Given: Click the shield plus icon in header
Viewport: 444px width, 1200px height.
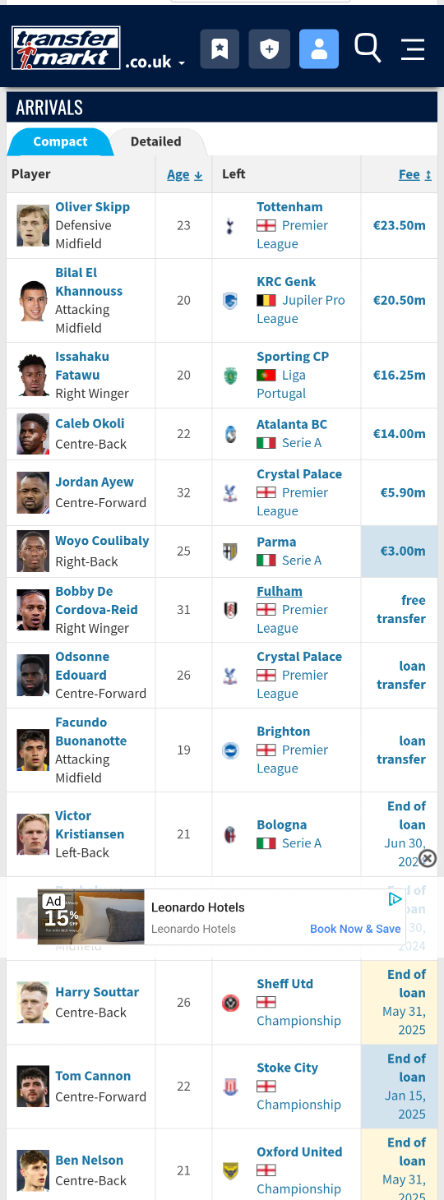Looking at the screenshot, I should pyautogui.click(x=269, y=48).
